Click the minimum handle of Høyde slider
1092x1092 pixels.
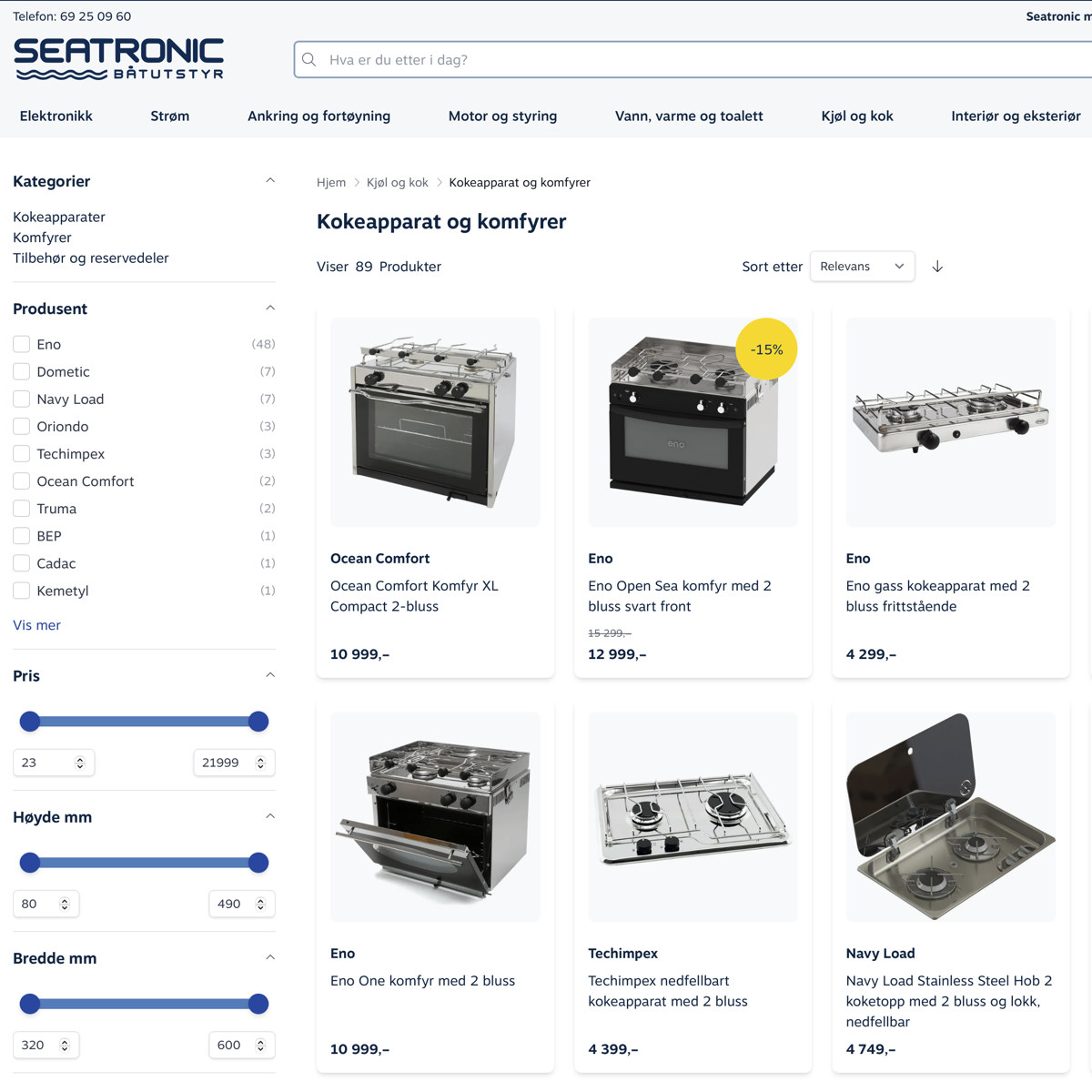(x=30, y=863)
